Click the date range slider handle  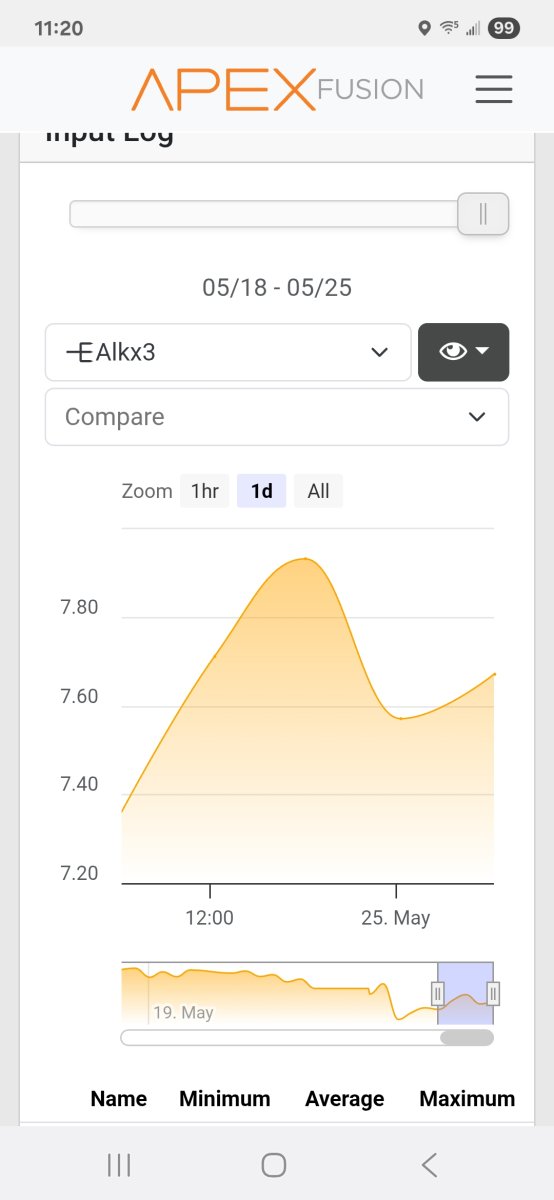click(x=483, y=214)
